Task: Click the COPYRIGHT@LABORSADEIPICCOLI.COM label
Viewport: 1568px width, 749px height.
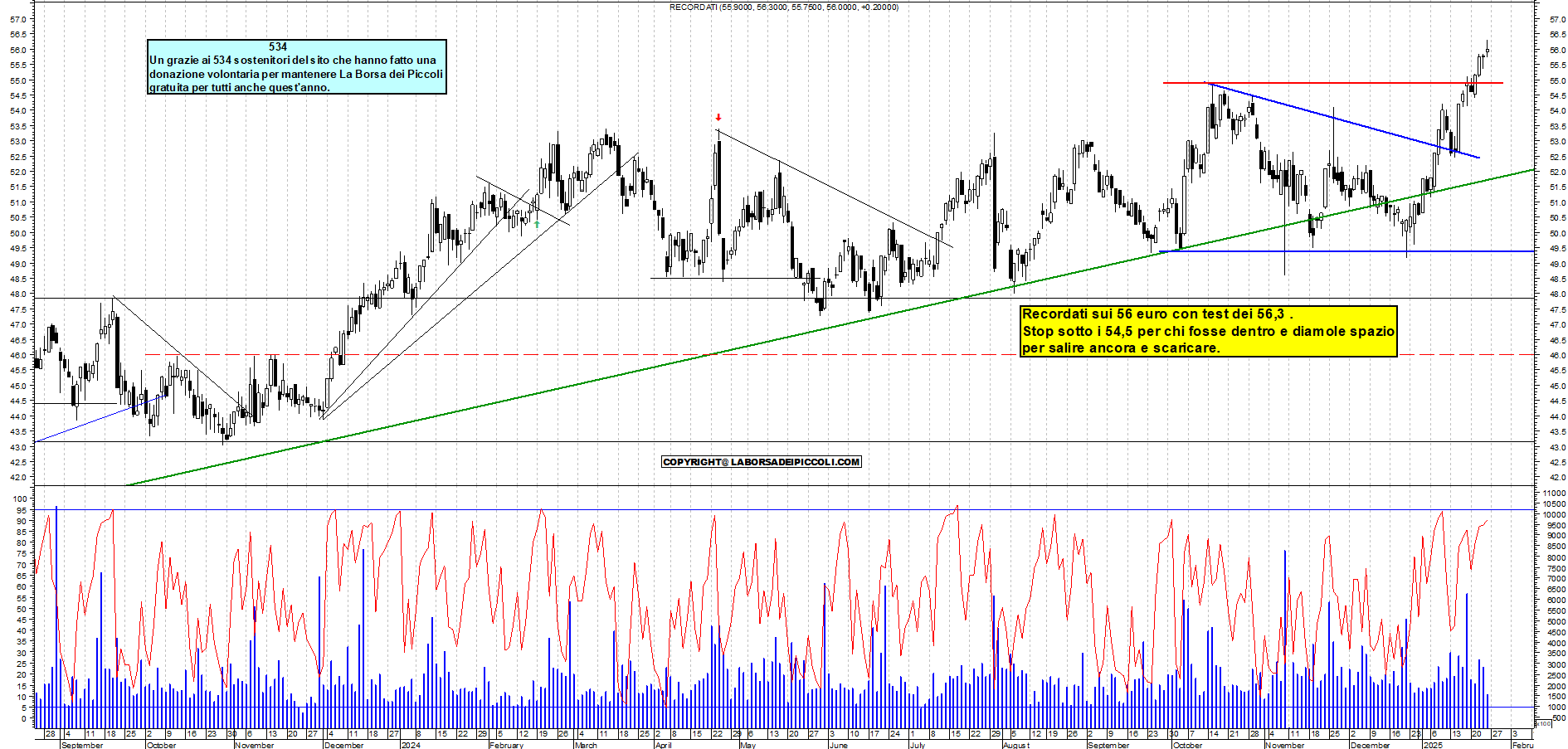Action: [x=761, y=462]
